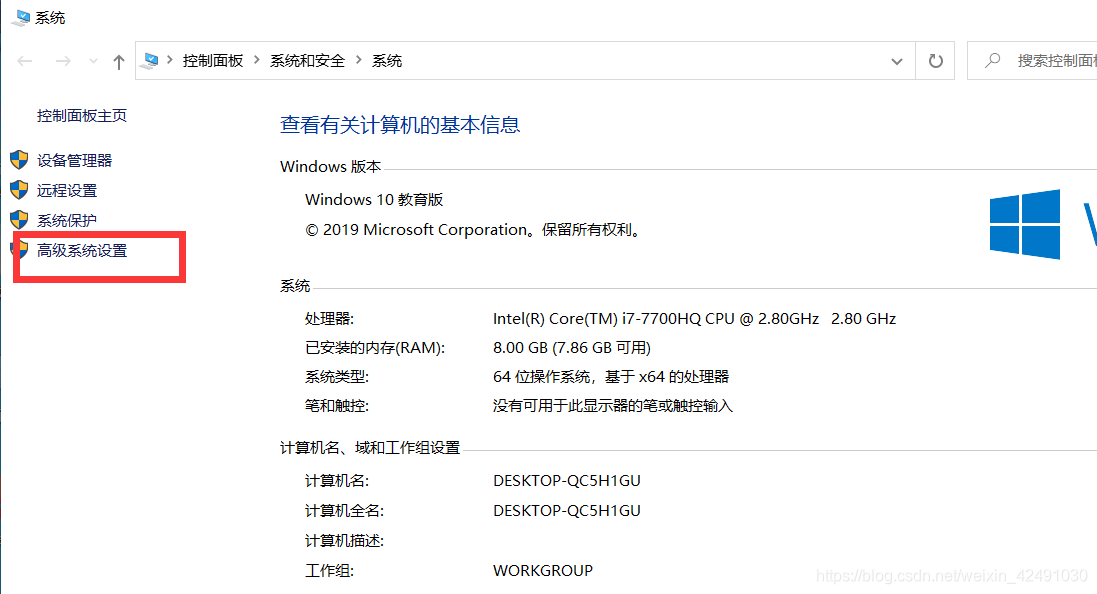Click the 工作组: label

coord(330,571)
